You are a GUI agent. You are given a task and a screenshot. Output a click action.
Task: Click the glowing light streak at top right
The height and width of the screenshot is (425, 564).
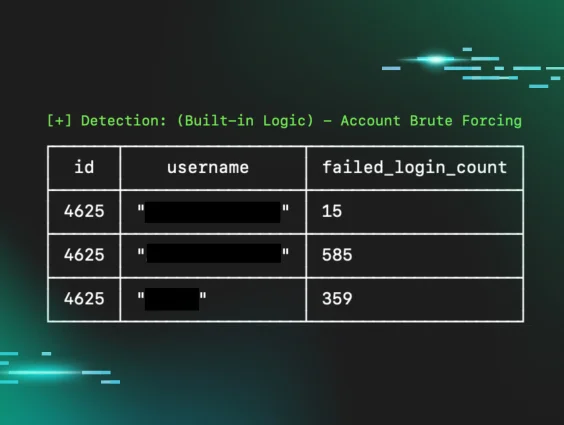436,59
